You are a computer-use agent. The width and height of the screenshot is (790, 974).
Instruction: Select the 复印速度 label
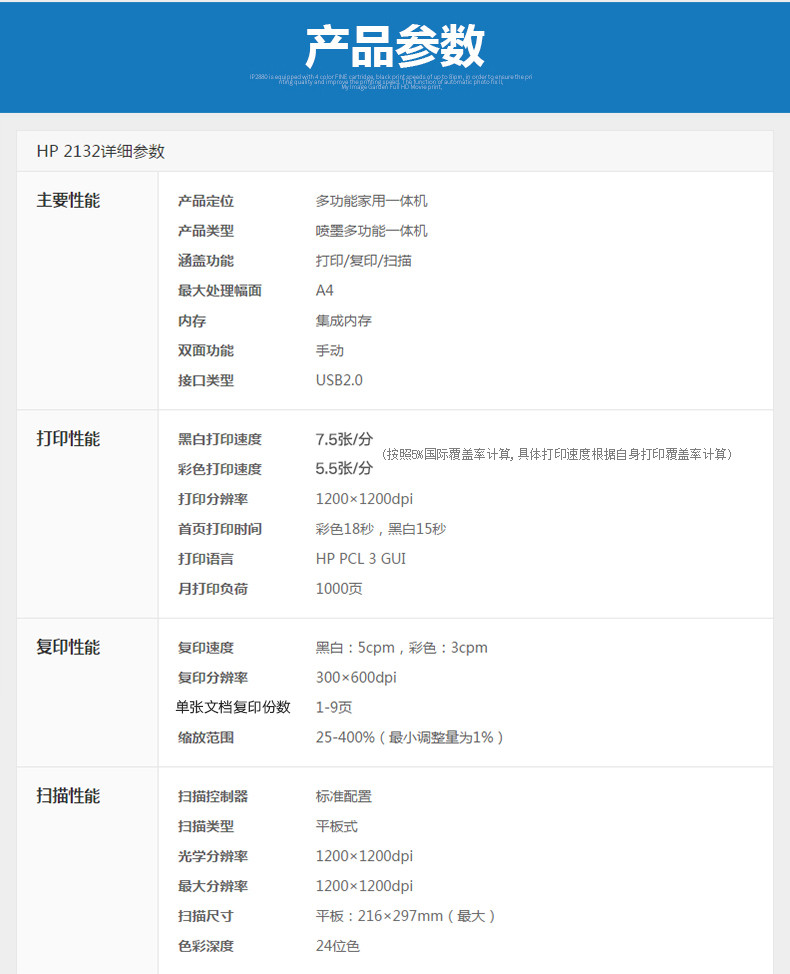(x=206, y=647)
